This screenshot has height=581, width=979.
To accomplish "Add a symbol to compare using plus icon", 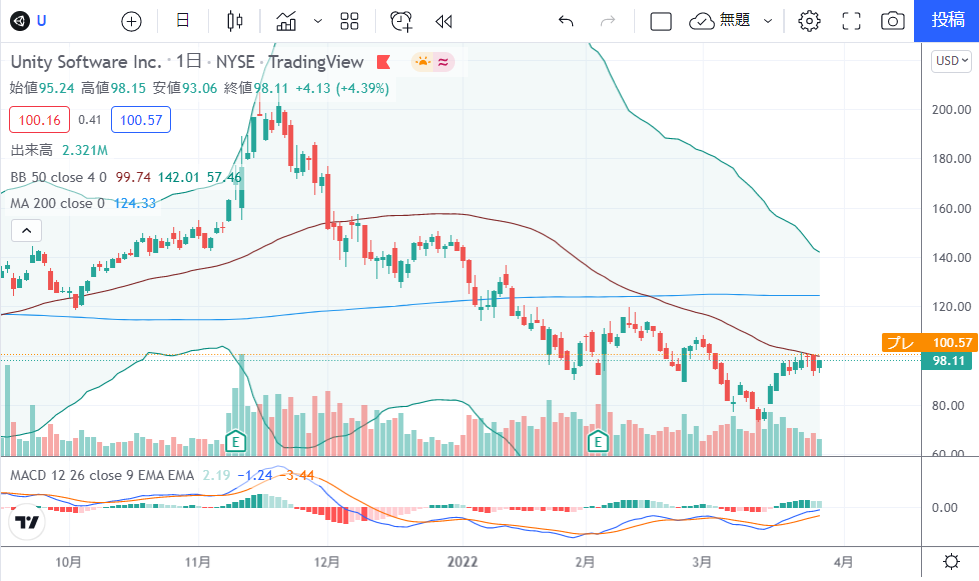I will pos(131,22).
